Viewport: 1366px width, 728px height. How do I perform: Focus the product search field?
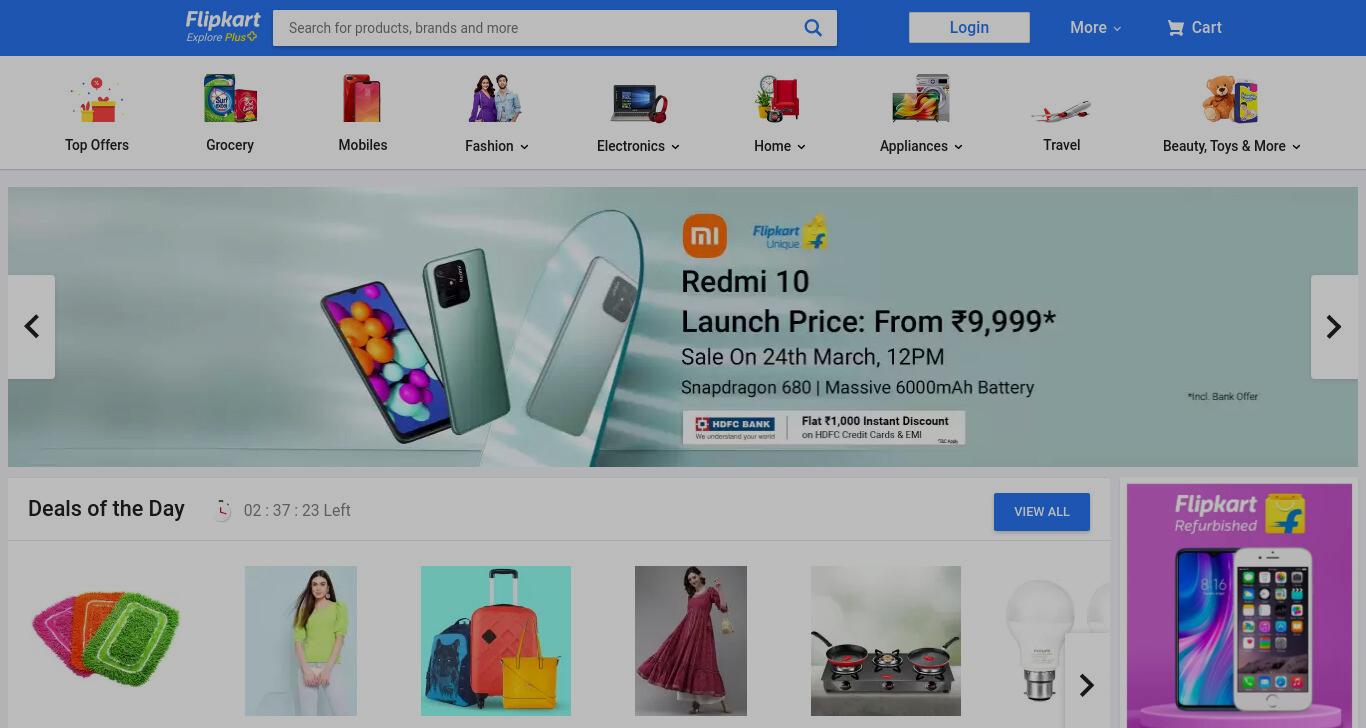coord(540,28)
